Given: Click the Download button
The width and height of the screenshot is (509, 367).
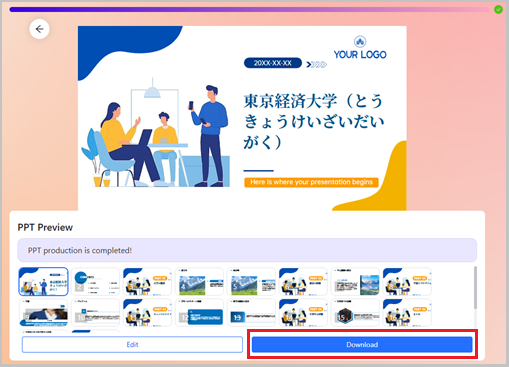Looking at the screenshot, I should [x=362, y=344].
